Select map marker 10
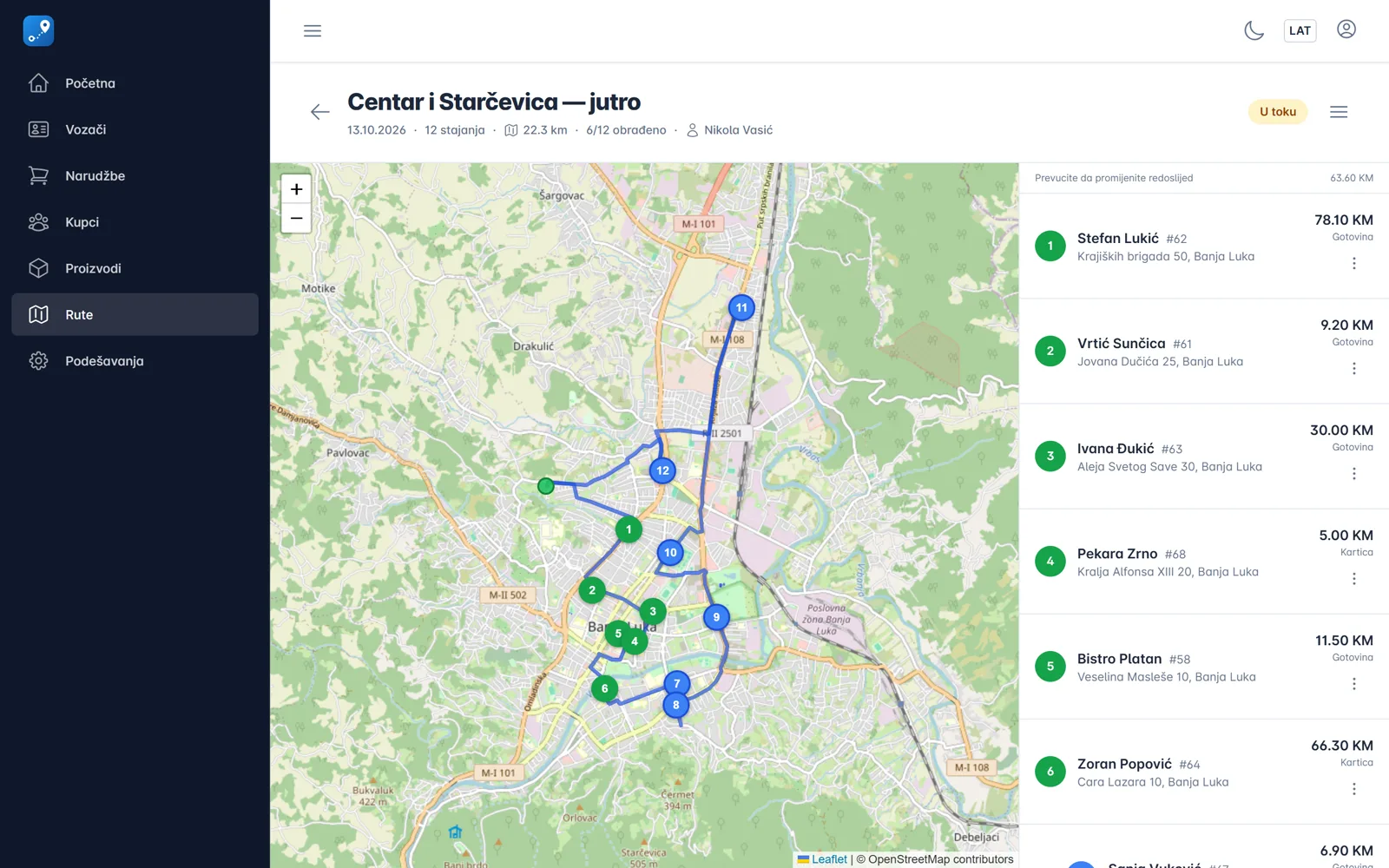The height and width of the screenshot is (868, 1389). pyautogui.click(x=670, y=552)
